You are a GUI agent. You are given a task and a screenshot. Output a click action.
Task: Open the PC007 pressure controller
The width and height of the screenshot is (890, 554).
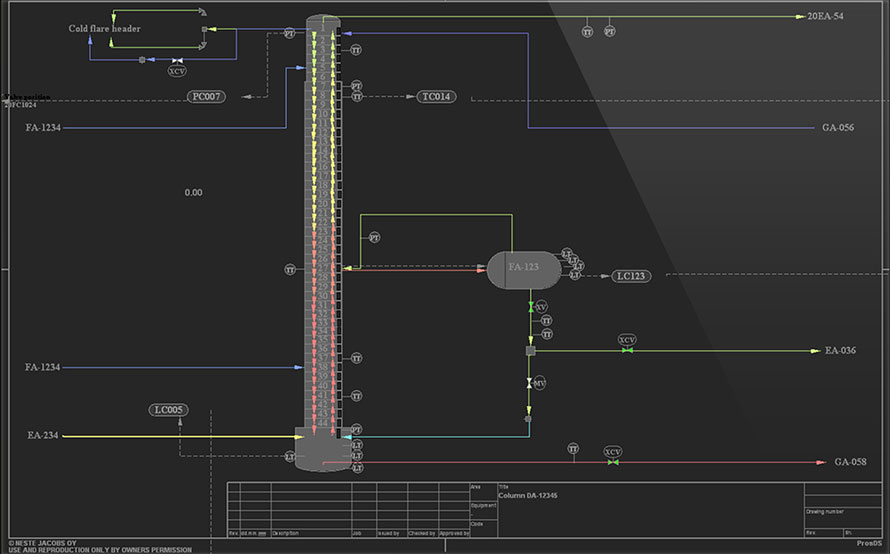click(207, 97)
